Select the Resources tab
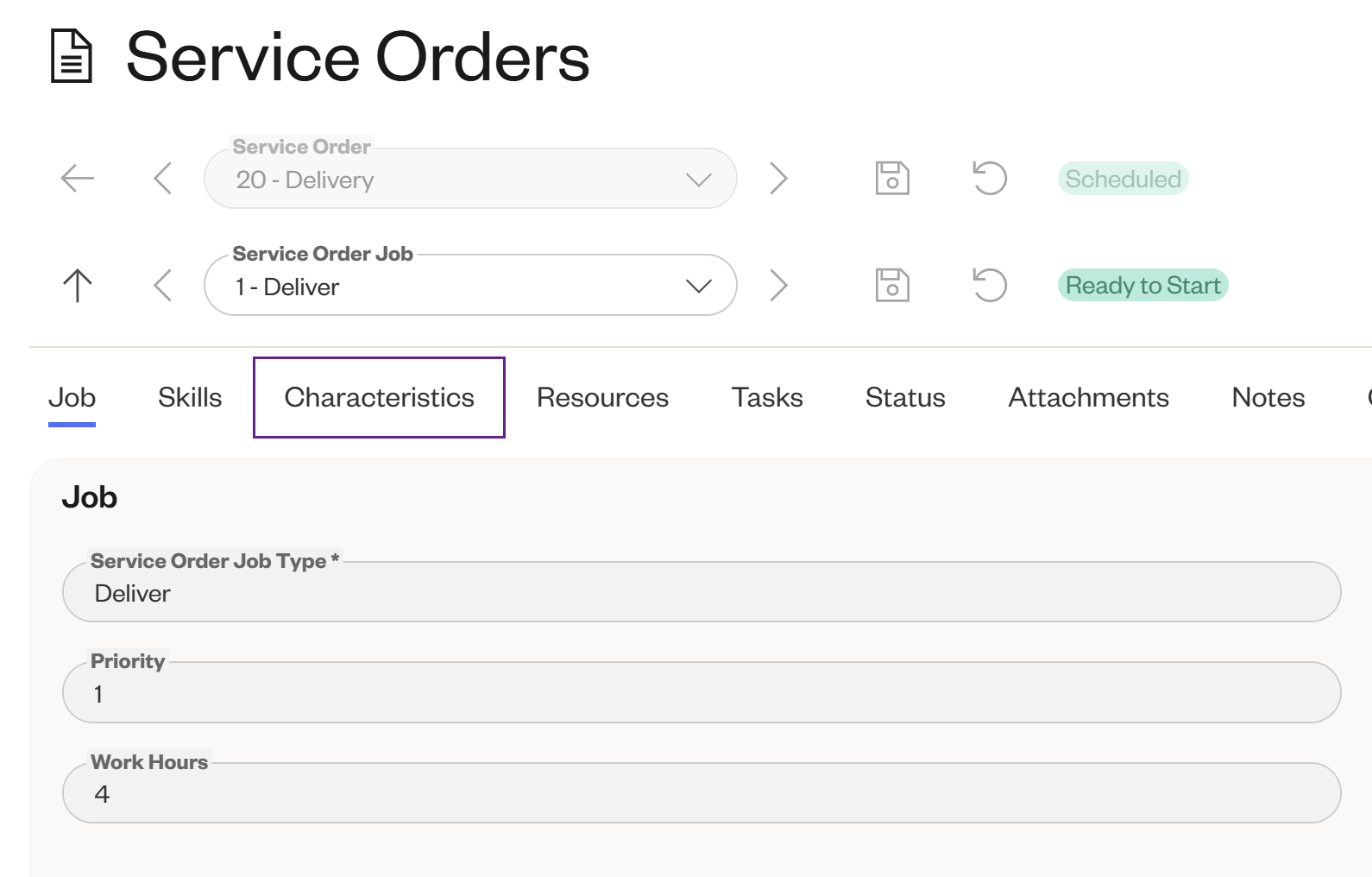This screenshot has height=877, width=1372. (602, 397)
